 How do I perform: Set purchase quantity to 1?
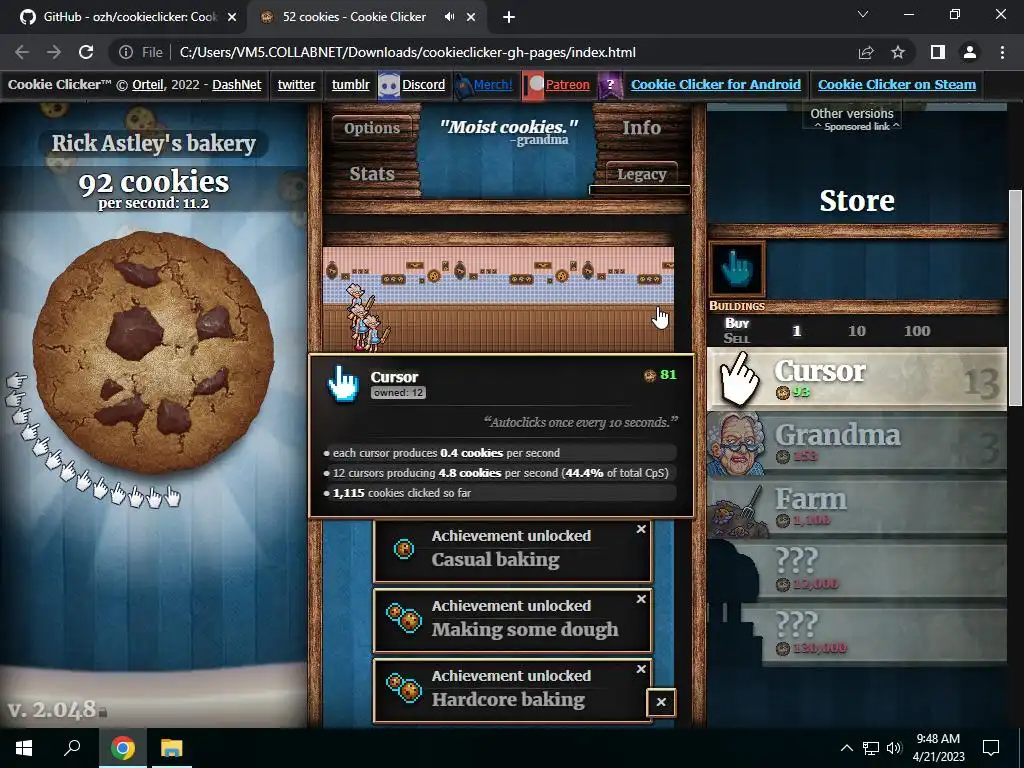[x=797, y=331]
